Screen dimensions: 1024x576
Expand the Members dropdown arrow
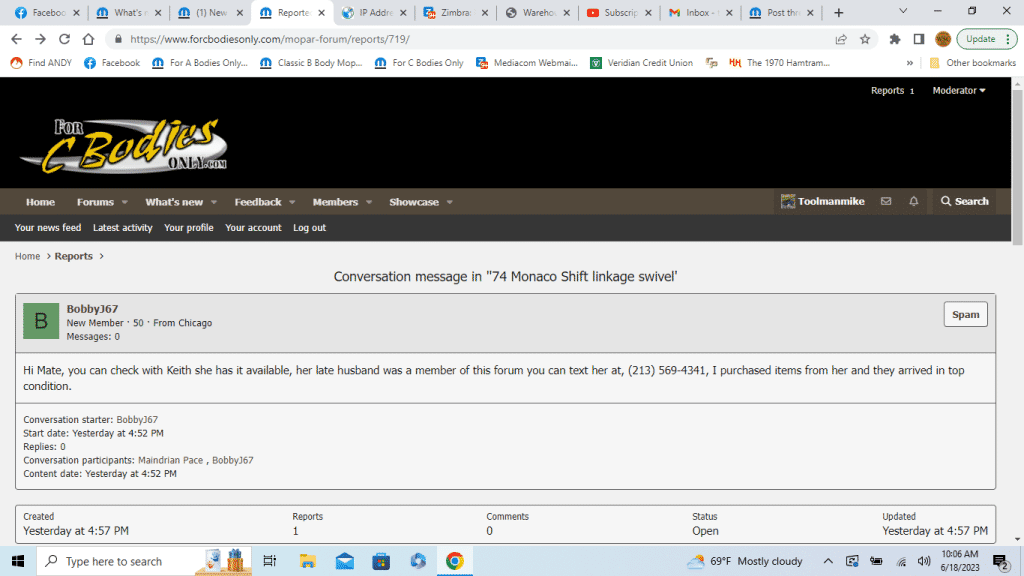pyautogui.click(x=369, y=202)
